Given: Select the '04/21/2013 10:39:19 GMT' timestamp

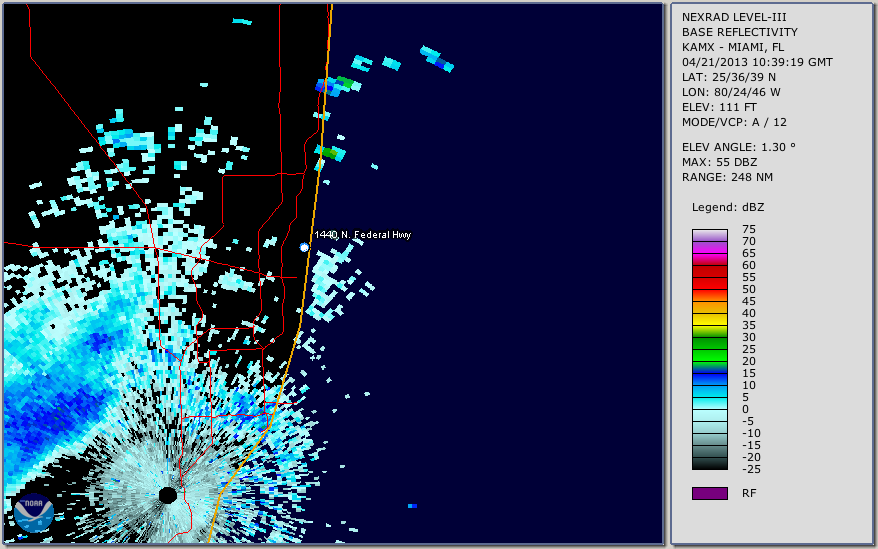Looking at the screenshot, I should tap(757, 62).
